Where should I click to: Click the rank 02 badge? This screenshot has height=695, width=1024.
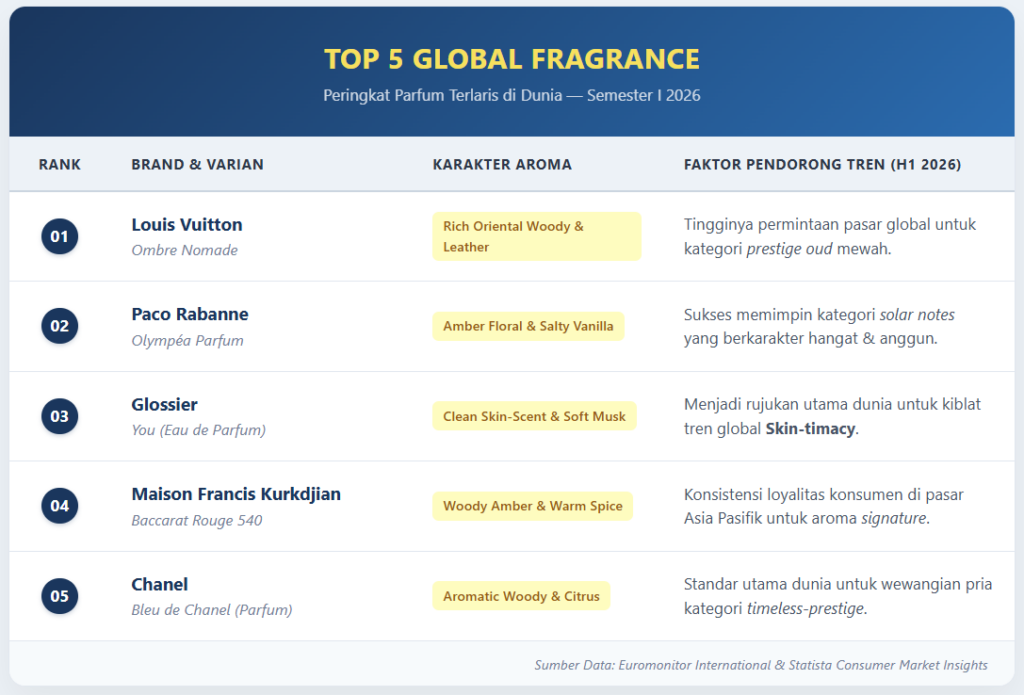(x=59, y=326)
